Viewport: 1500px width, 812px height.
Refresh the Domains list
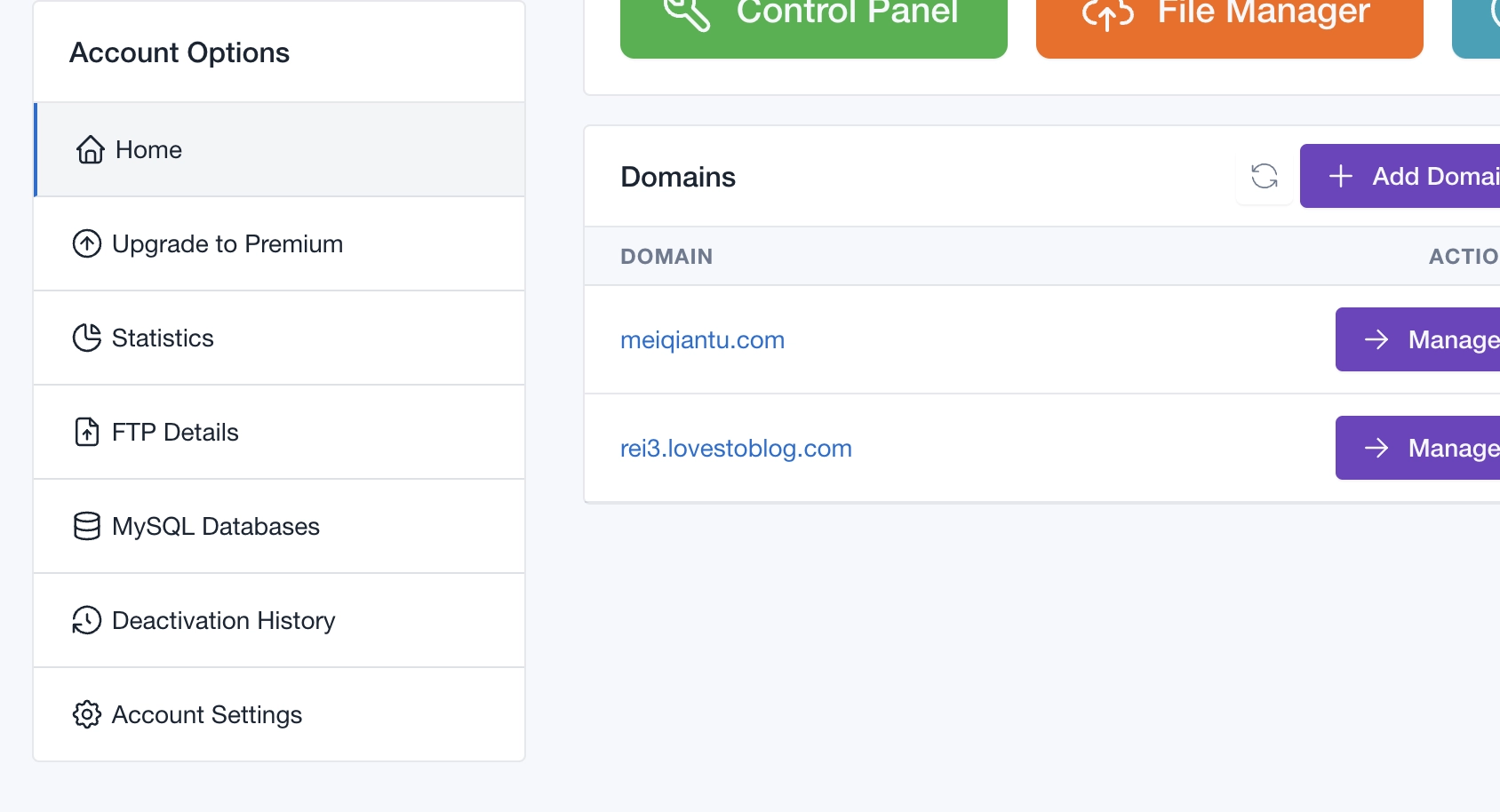1264,176
